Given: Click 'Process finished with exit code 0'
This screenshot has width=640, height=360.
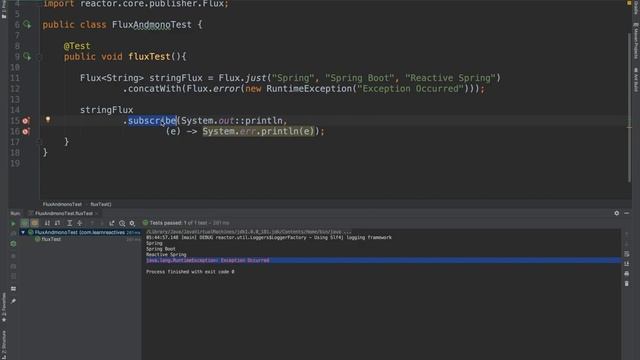Looking at the screenshot, I should pos(190,271).
